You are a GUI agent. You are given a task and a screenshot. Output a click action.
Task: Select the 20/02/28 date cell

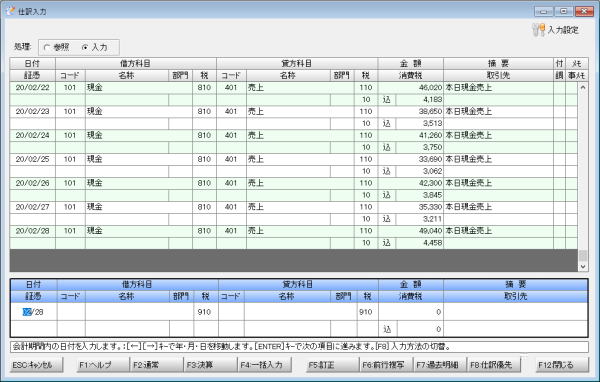[x=33, y=231]
